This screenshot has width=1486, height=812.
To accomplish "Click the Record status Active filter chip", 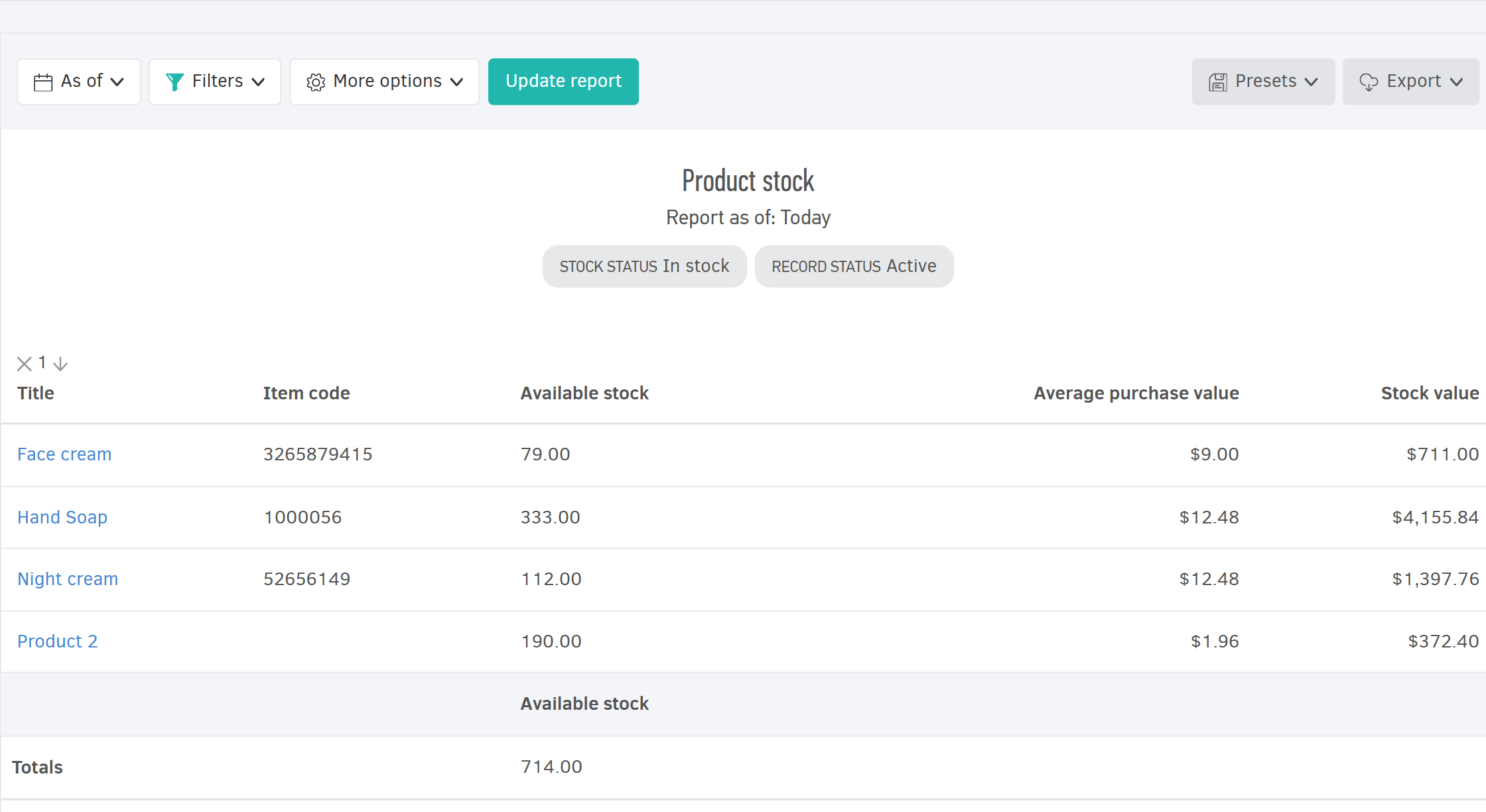I will (854, 267).
